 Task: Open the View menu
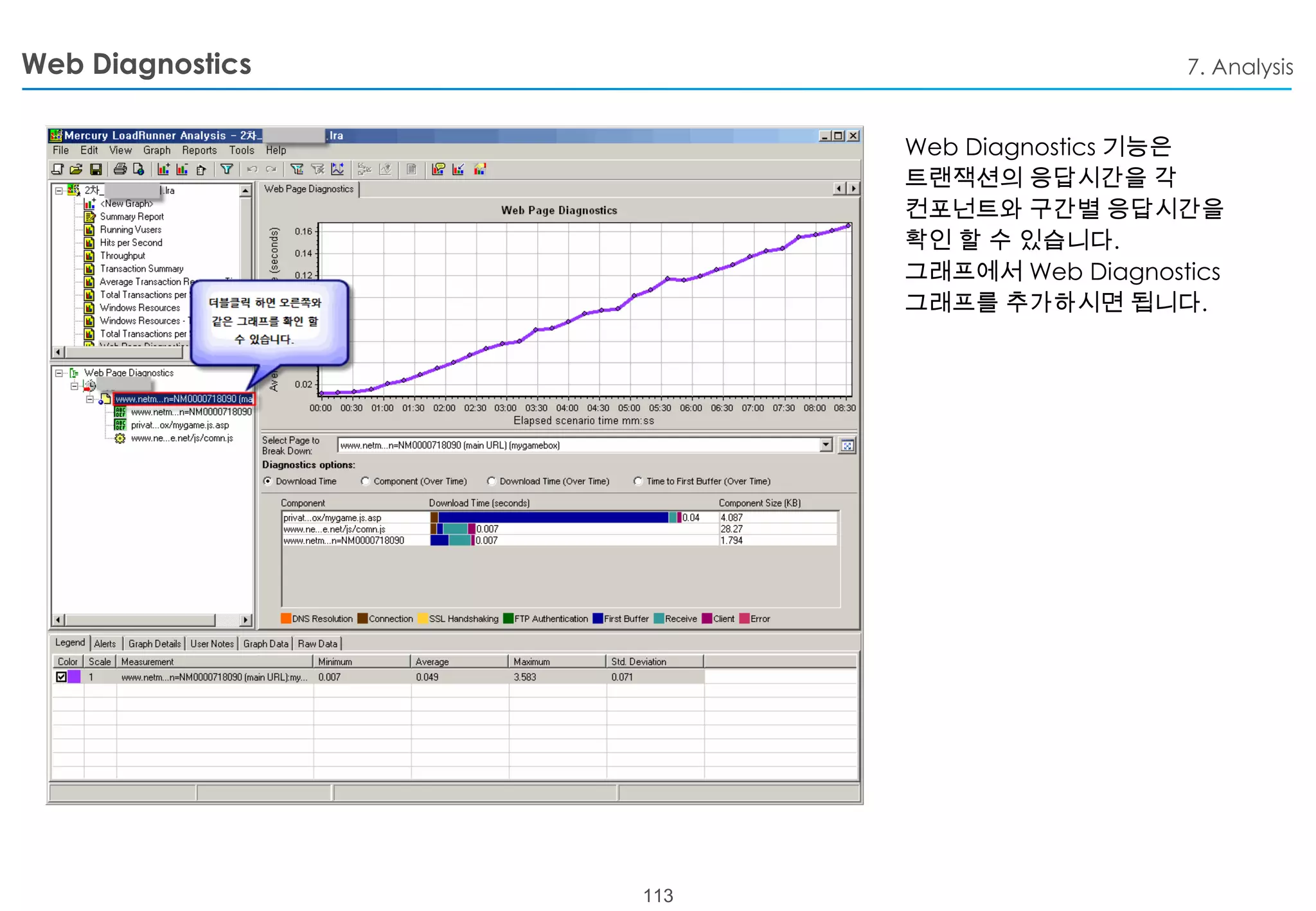[120, 150]
